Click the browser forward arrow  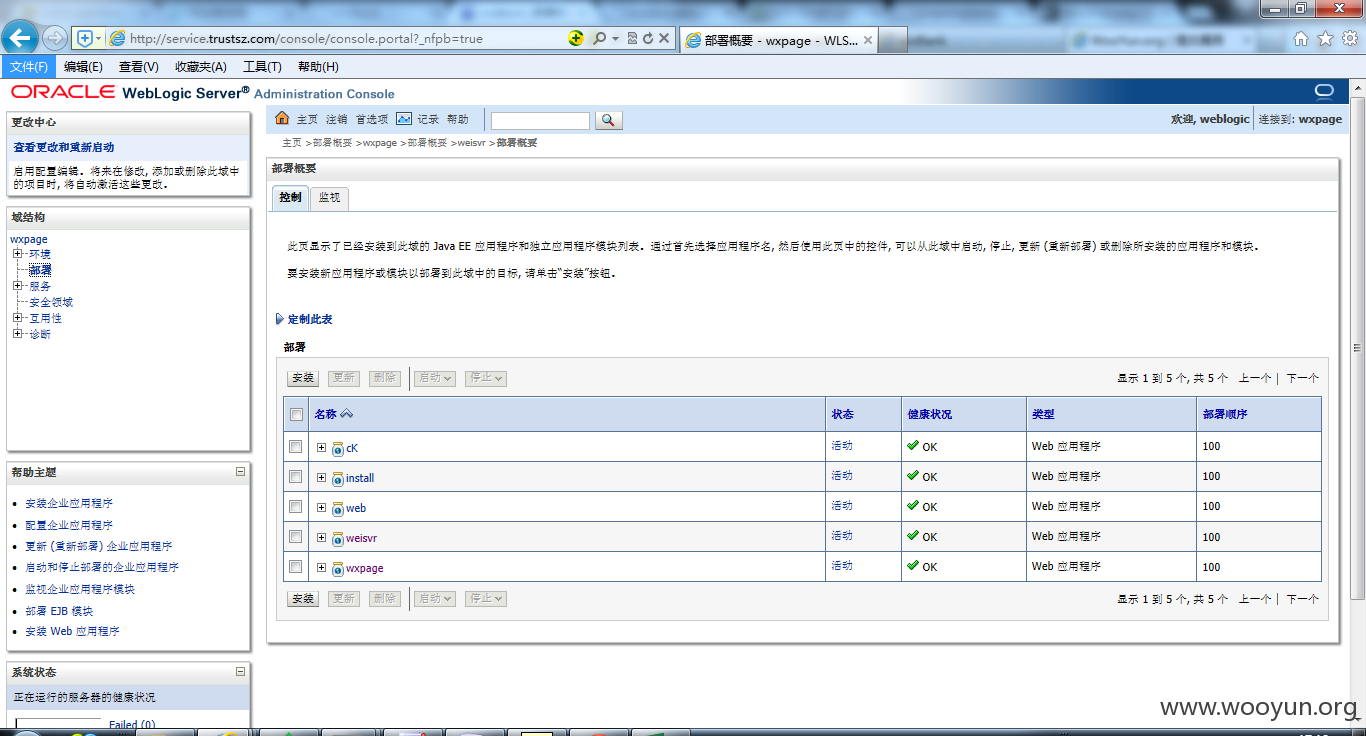pyautogui.click(x=55, y=39)
